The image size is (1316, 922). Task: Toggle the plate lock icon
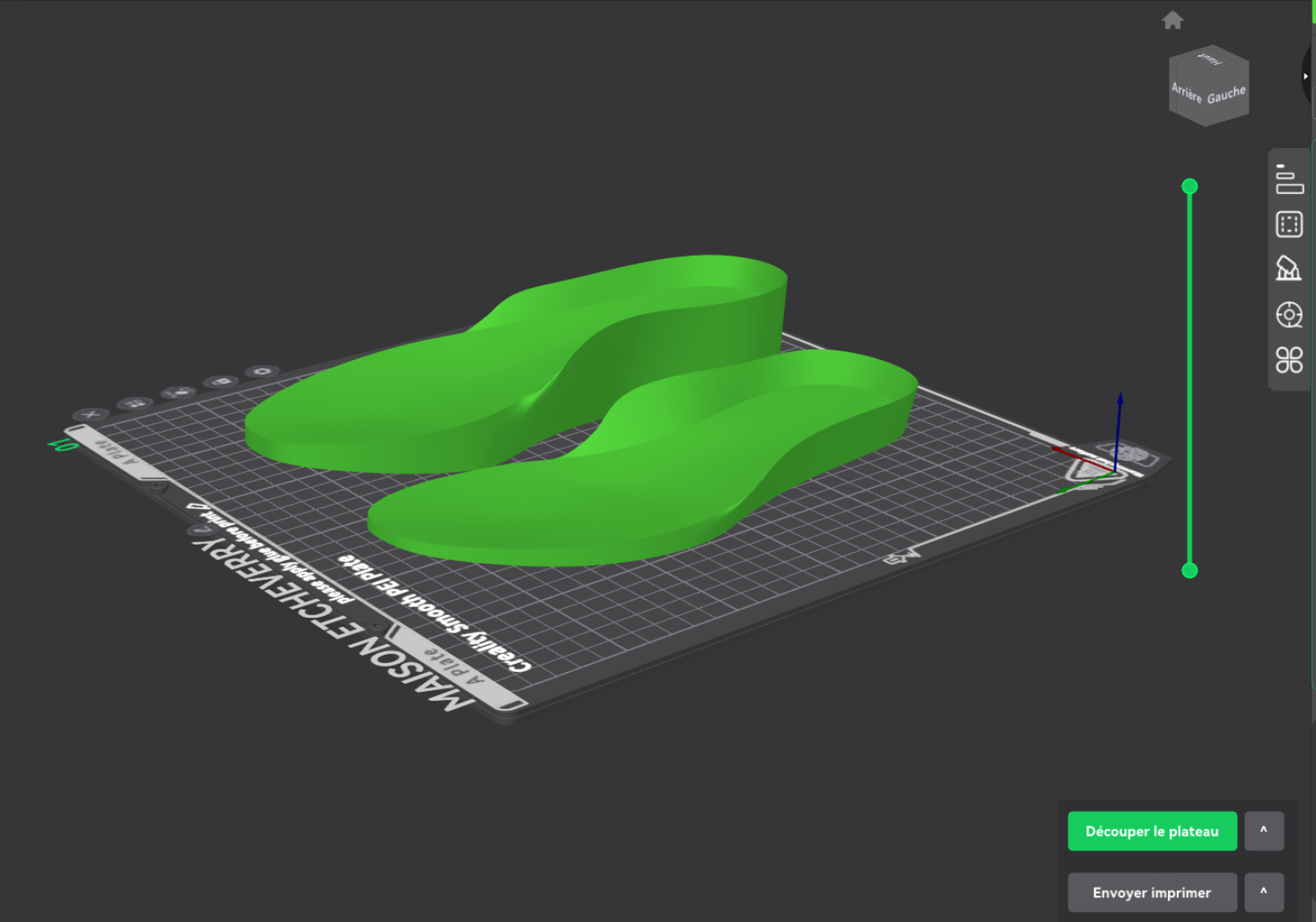(220, 382)
